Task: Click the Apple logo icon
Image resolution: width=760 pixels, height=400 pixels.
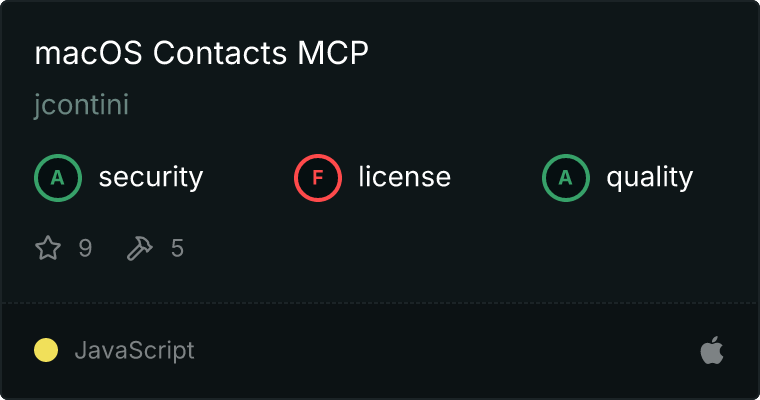Action: pyautogui.click(x=712, y=350)
